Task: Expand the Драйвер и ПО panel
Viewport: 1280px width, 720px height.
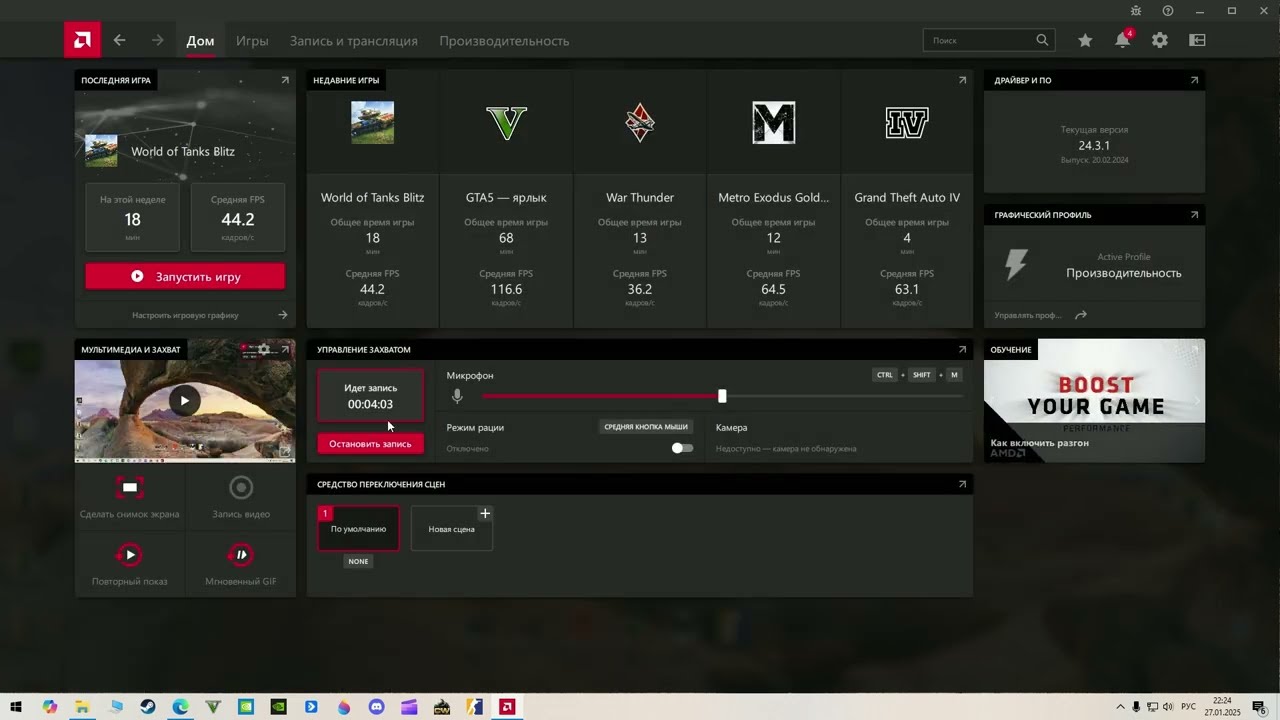Action: [x=1194, y=80]
